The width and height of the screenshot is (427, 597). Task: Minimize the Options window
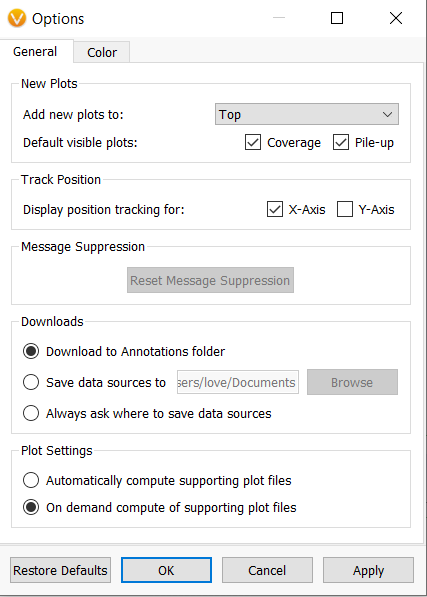pos(279,18)
